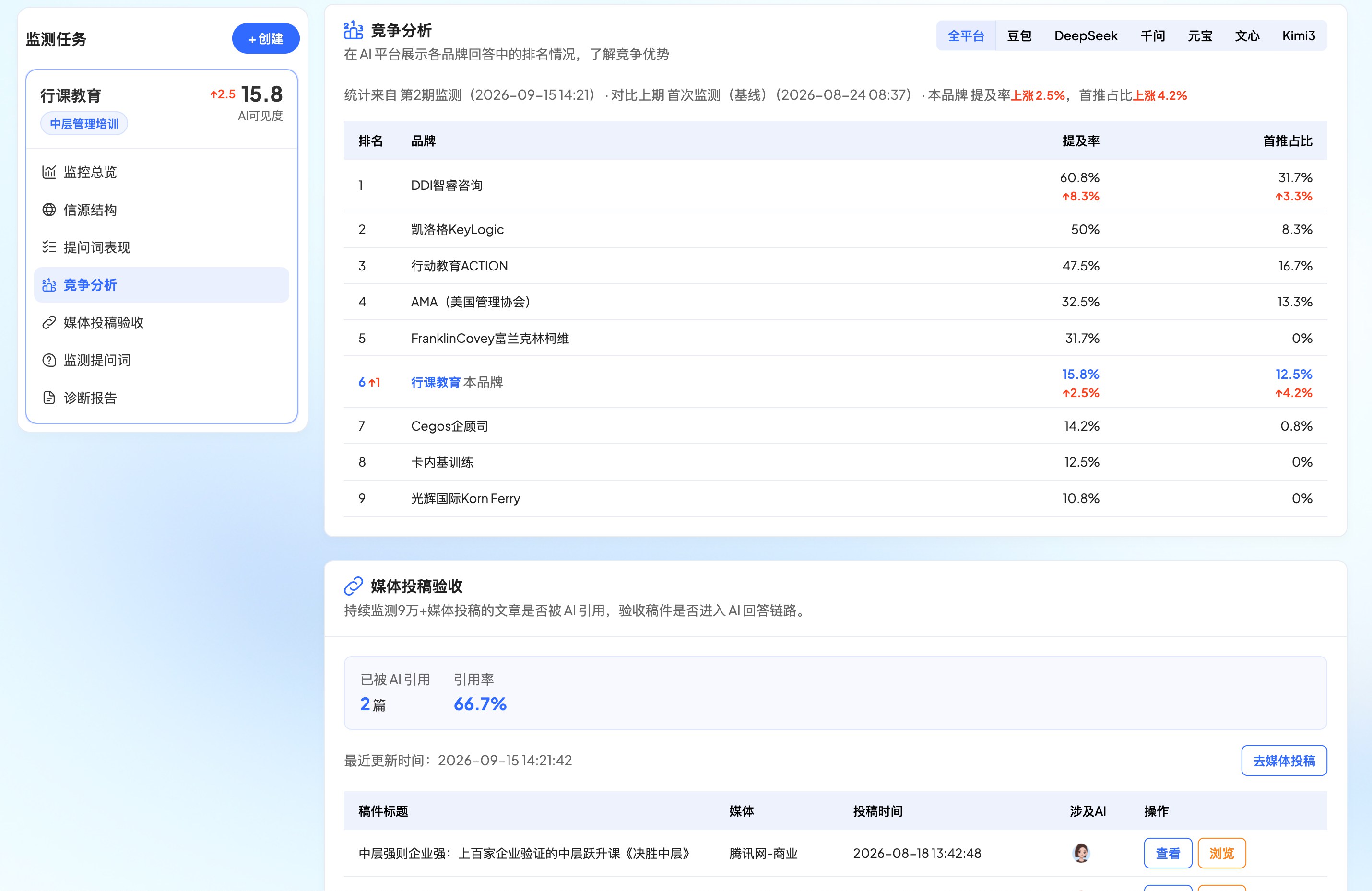Click the 卡内基训练 brand row
The height and width of the screenshot is (891, 1372).
tap(835, 462)
